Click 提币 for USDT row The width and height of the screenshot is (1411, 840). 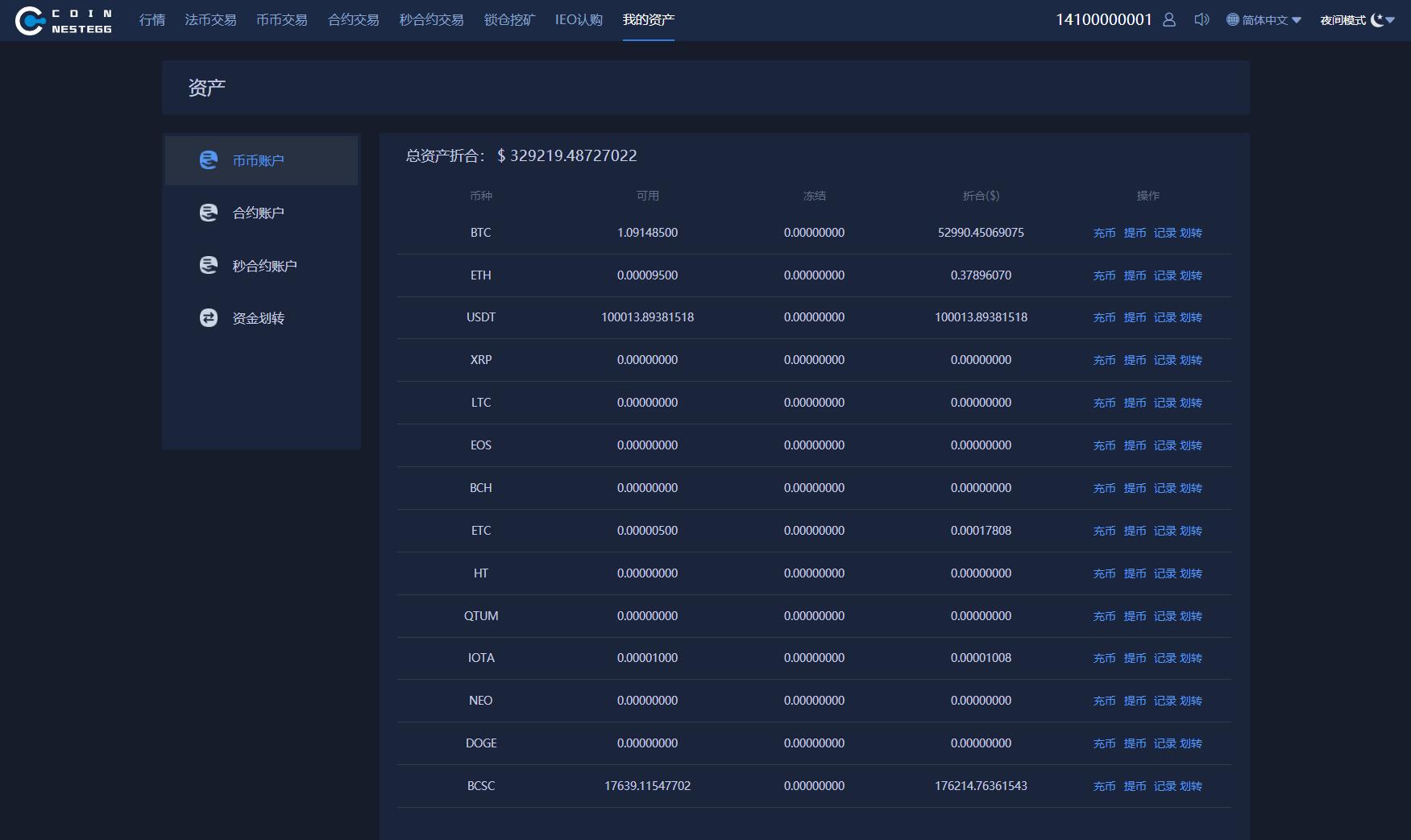1135,317
